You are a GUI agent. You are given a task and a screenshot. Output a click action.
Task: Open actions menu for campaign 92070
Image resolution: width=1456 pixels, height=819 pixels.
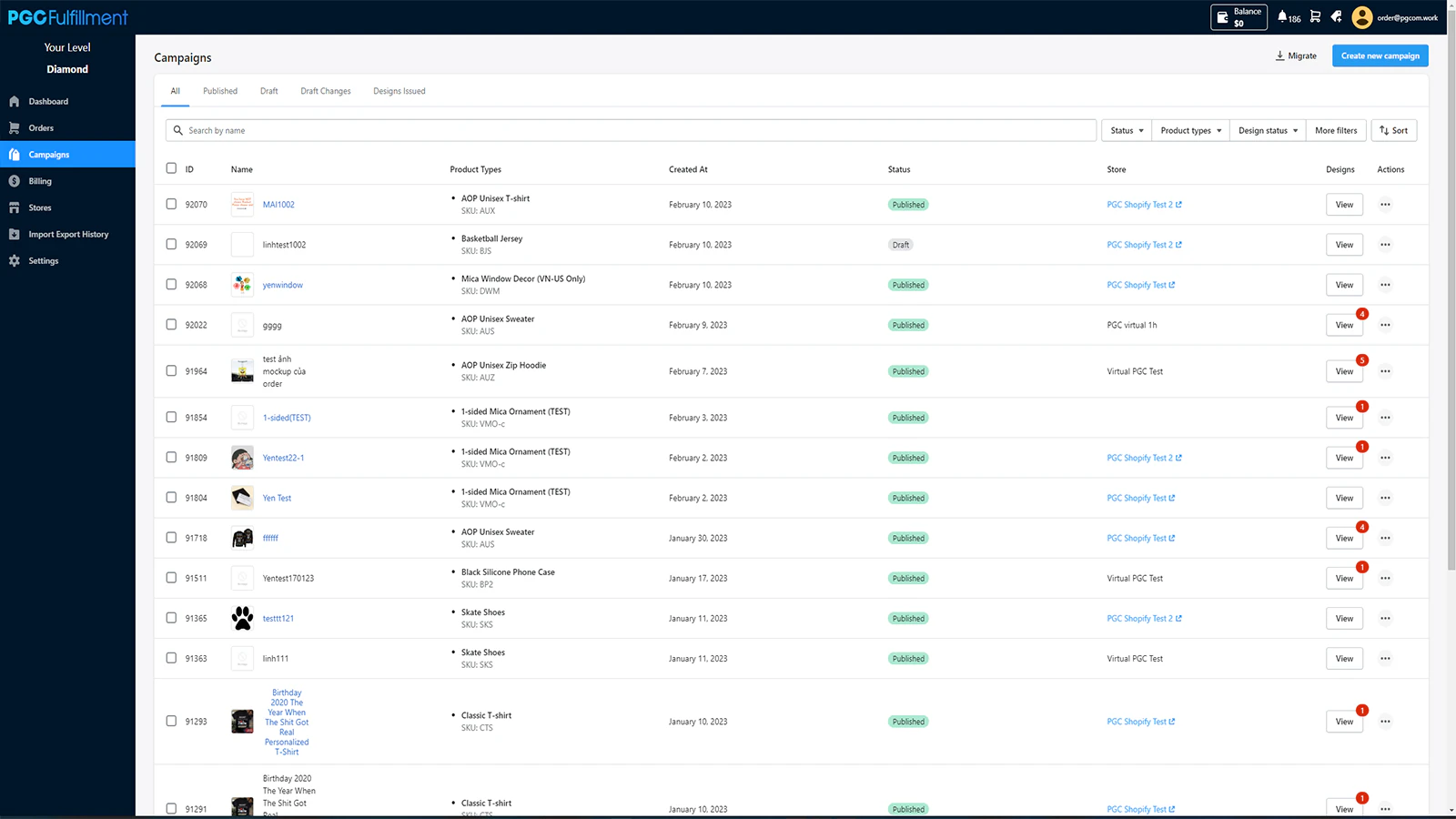pyautogui.click(x=1385, y=205)
